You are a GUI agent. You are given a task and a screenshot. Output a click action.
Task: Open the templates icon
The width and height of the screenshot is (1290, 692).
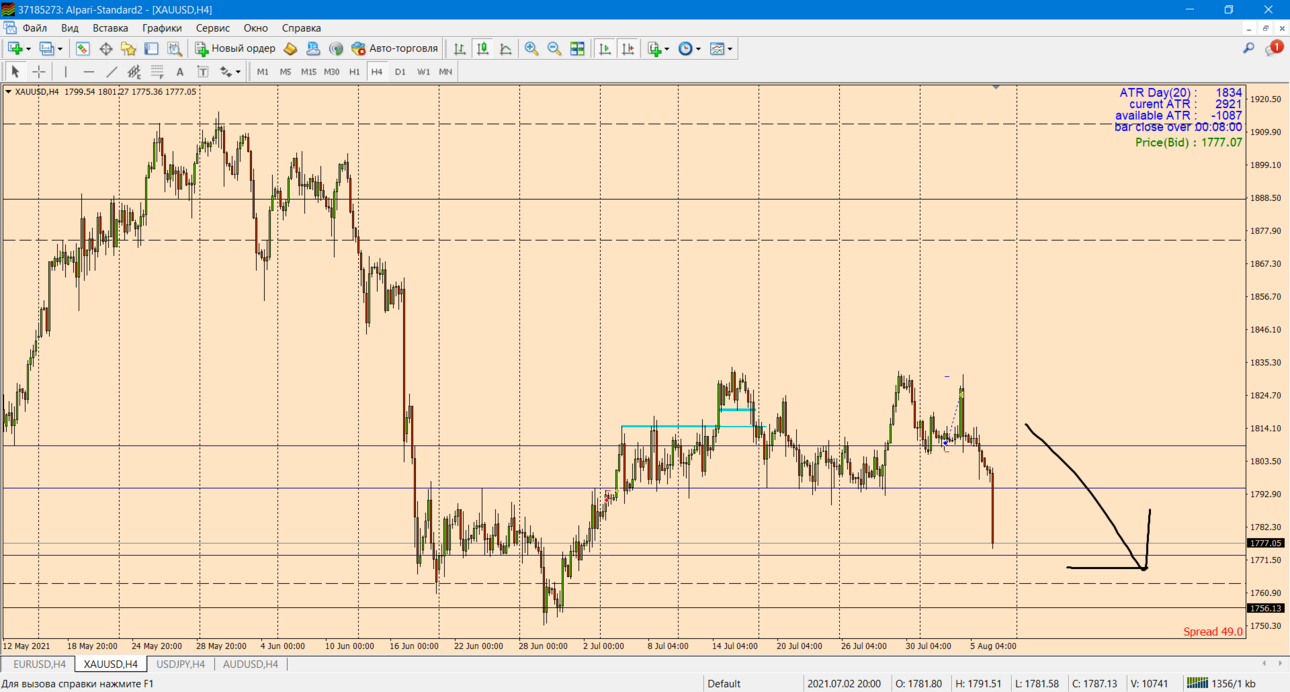(717, 48)
